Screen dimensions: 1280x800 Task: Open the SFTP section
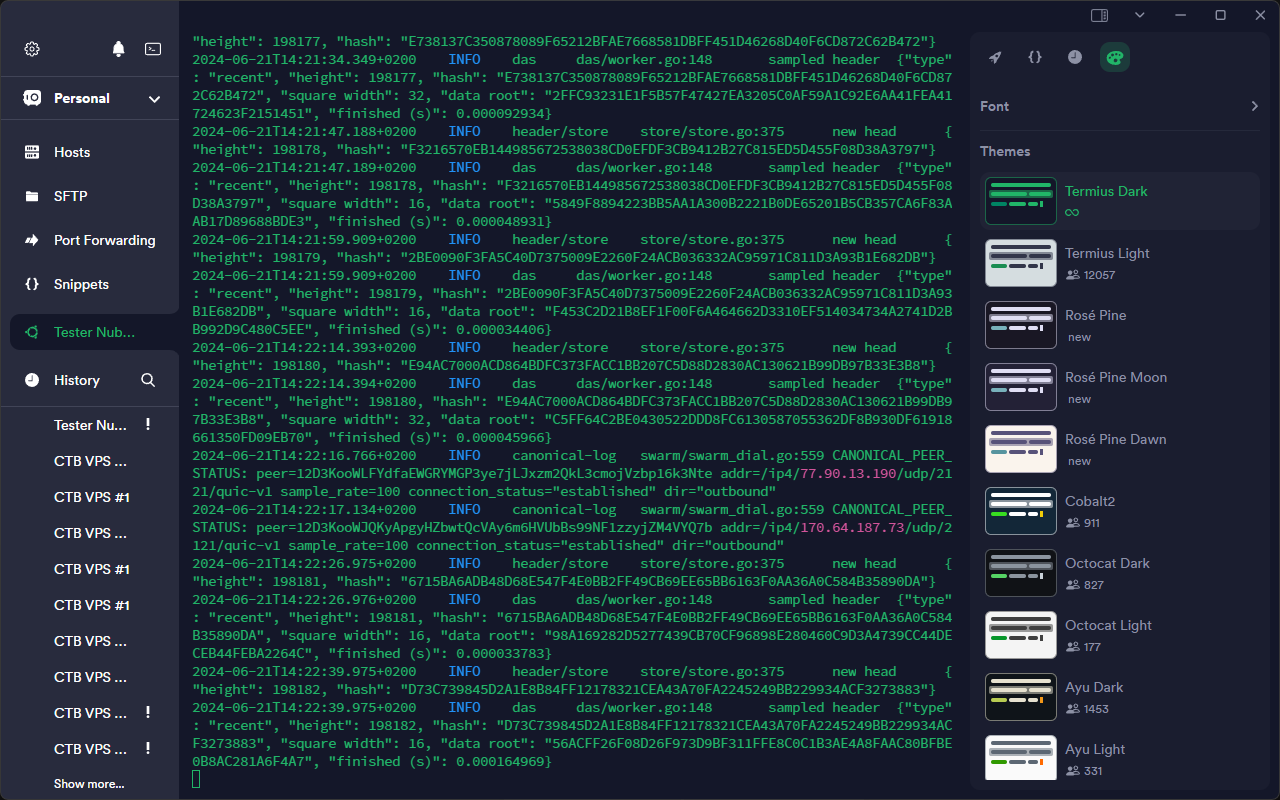coord(70,196)
